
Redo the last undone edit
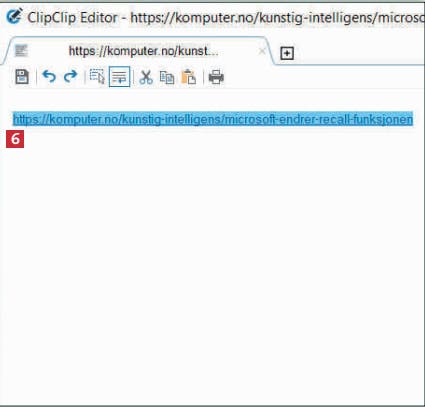click(70, 77)
